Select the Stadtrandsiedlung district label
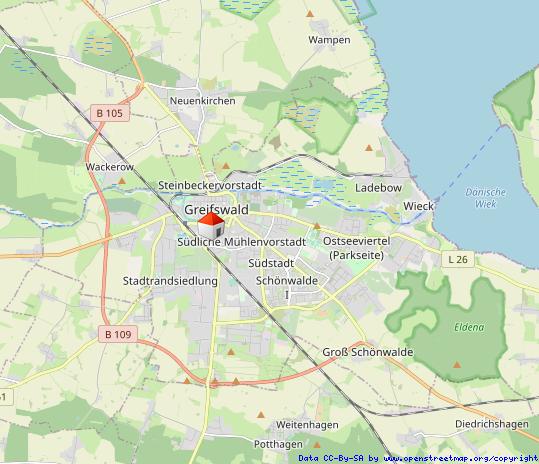Screen dimensions: 539x464 click(170, 281)
